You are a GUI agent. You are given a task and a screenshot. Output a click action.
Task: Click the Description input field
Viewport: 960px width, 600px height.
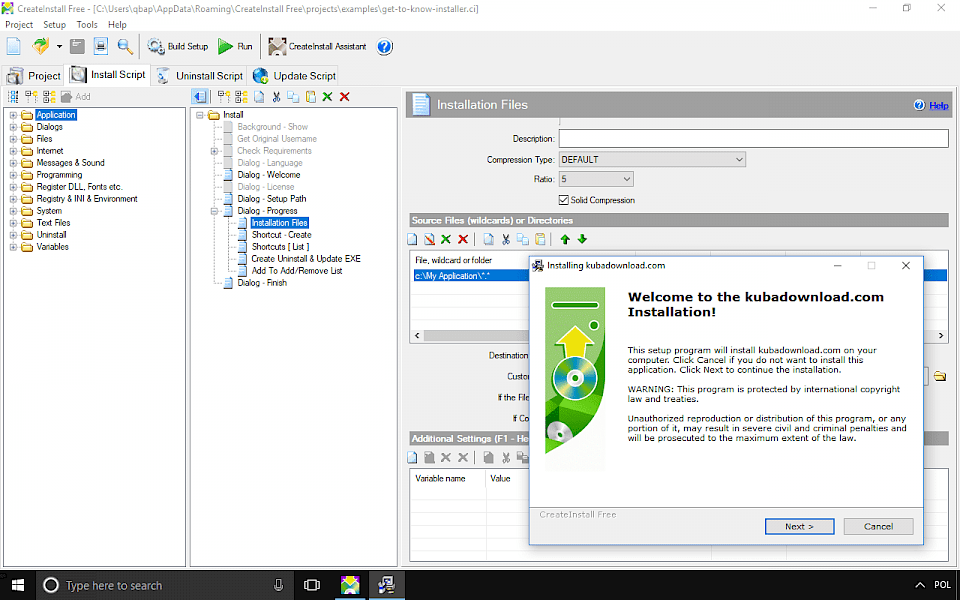click(754, 138)
